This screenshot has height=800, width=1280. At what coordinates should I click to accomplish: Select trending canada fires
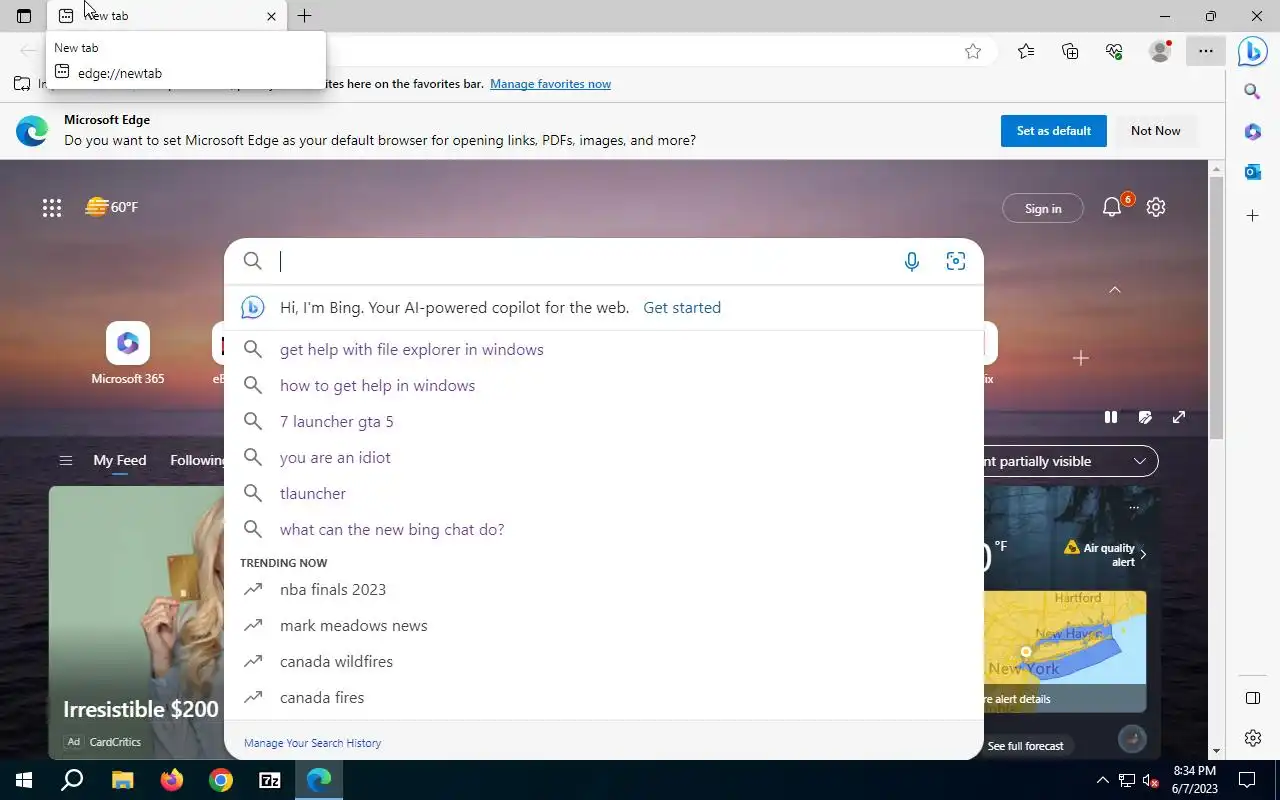[604, 698]
